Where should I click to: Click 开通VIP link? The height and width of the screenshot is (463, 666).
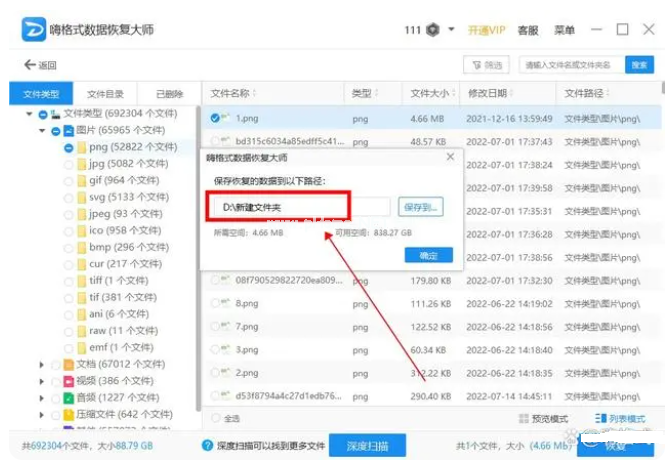click(x=486, y=30)
